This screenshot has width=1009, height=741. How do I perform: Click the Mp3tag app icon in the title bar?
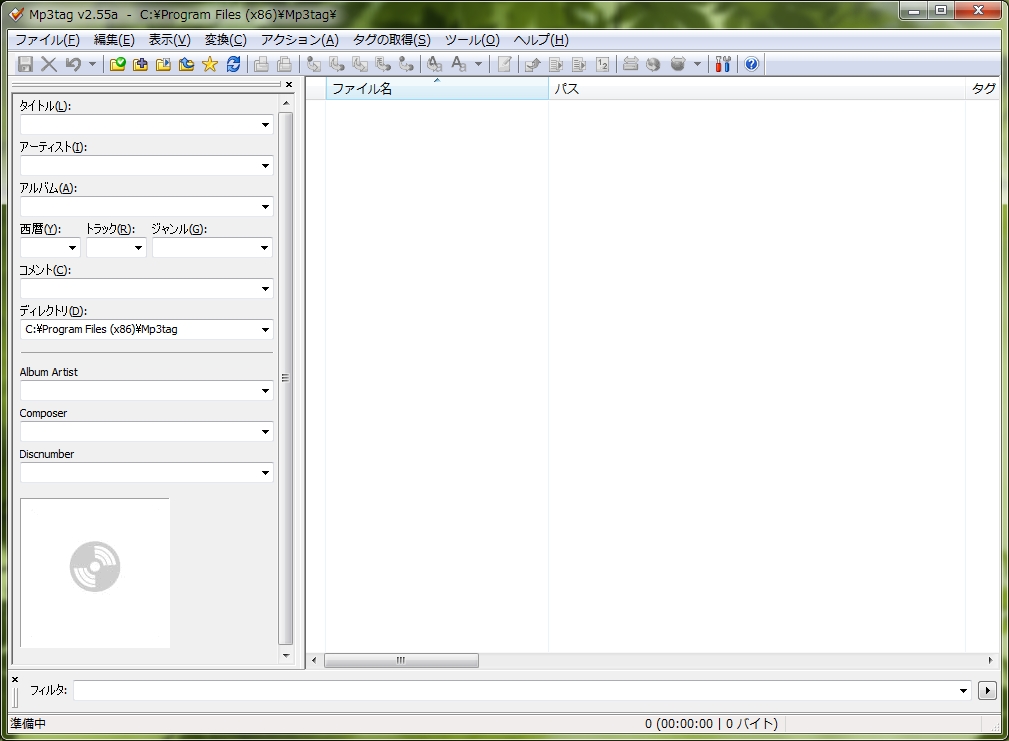(16, 14)
